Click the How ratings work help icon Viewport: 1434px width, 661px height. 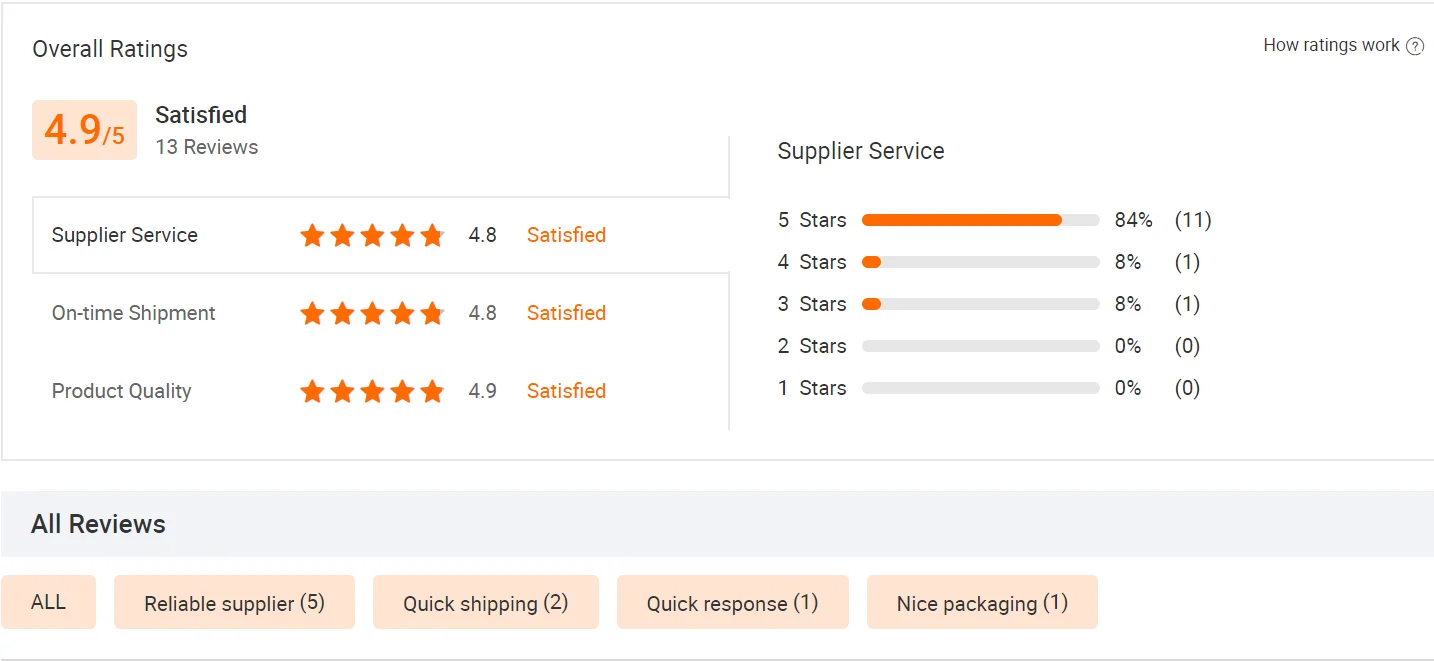(x=1415, y=46)
